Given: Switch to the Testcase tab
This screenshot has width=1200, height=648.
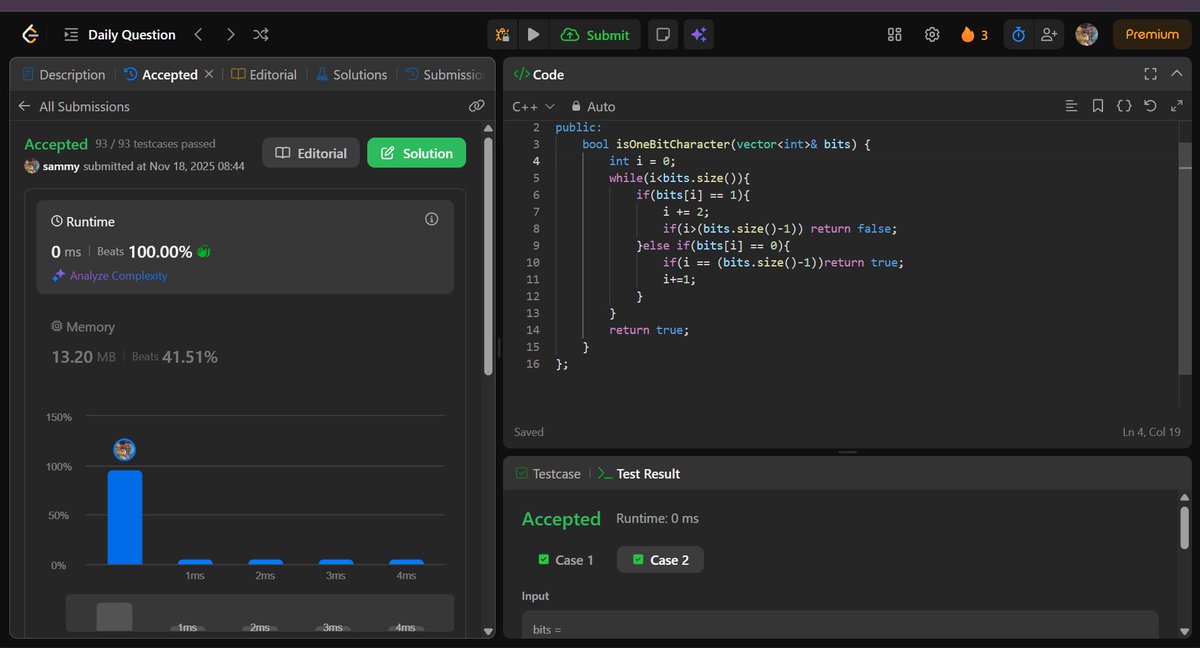Looking at the screenshot, I should pos(548,473).
